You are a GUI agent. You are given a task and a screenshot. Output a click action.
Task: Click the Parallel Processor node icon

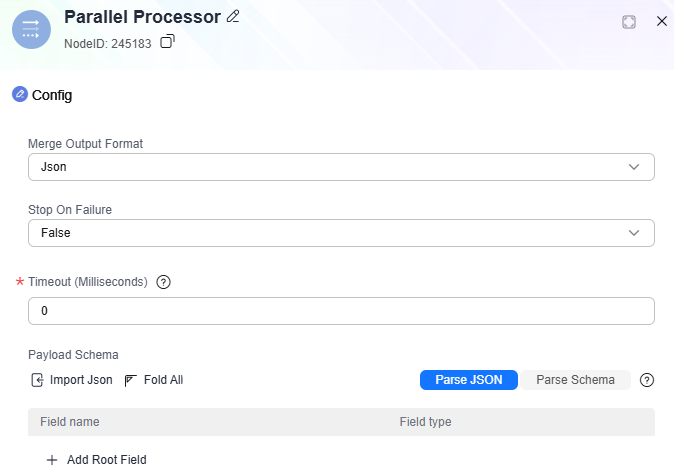(x=31, y=30)
